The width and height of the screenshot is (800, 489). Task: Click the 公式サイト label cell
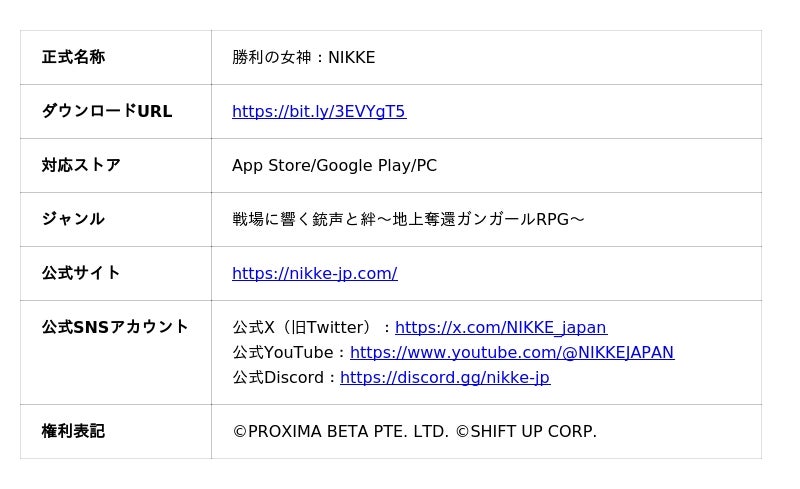(x=116, y=274)
